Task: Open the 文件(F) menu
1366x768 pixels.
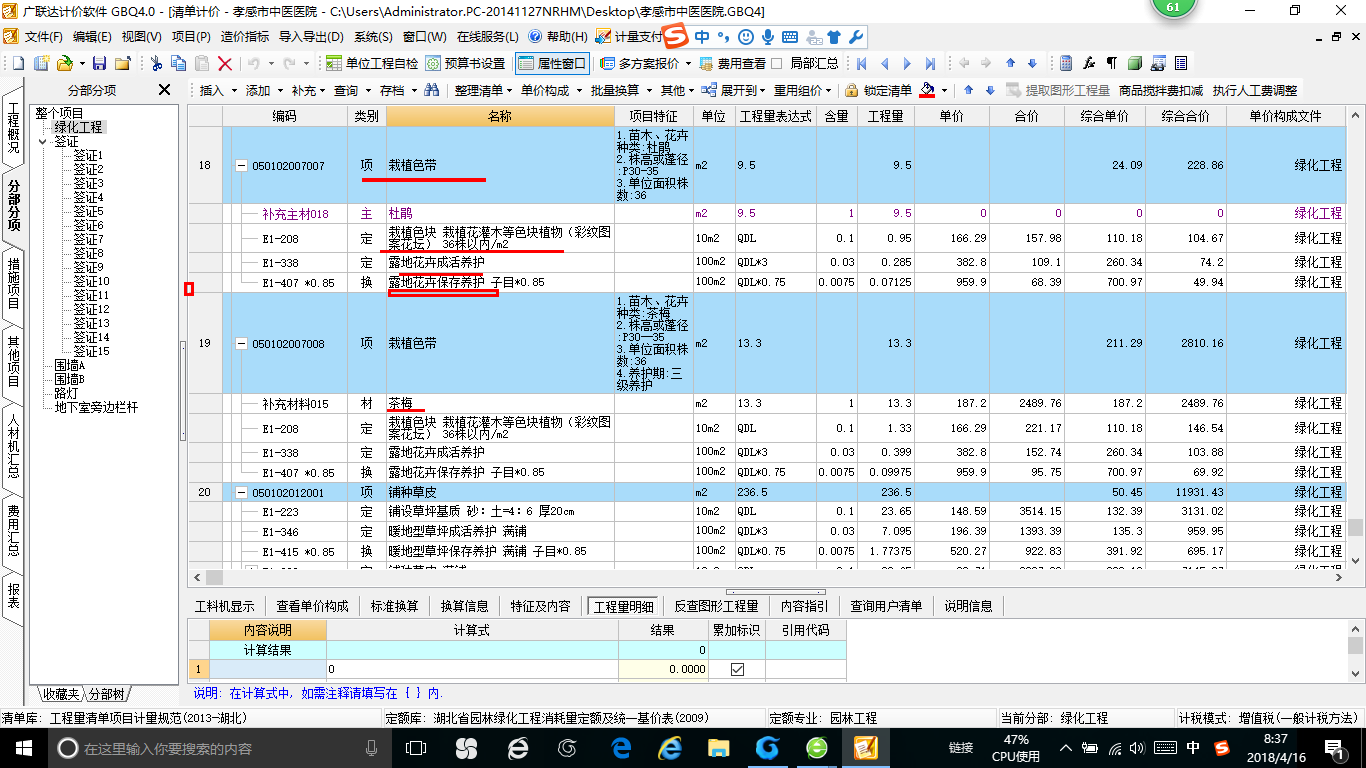Action: point(44,36)
